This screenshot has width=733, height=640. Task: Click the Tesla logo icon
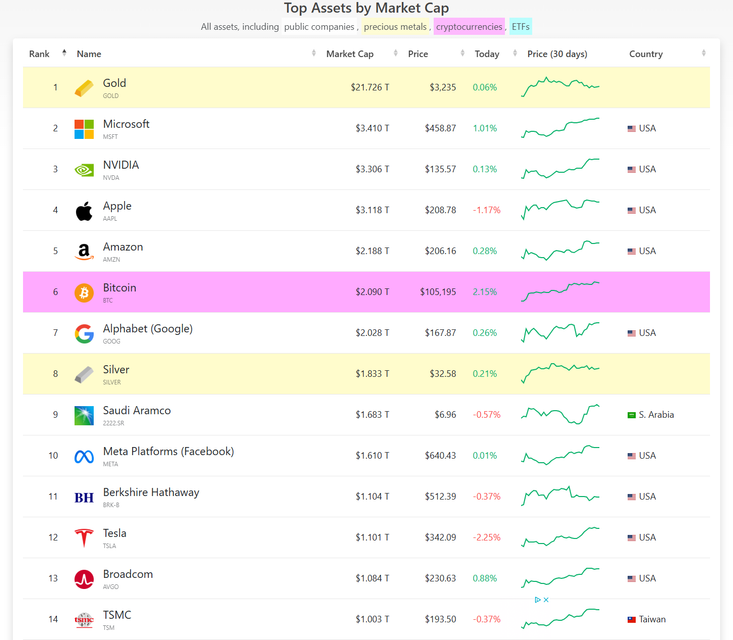84,538
